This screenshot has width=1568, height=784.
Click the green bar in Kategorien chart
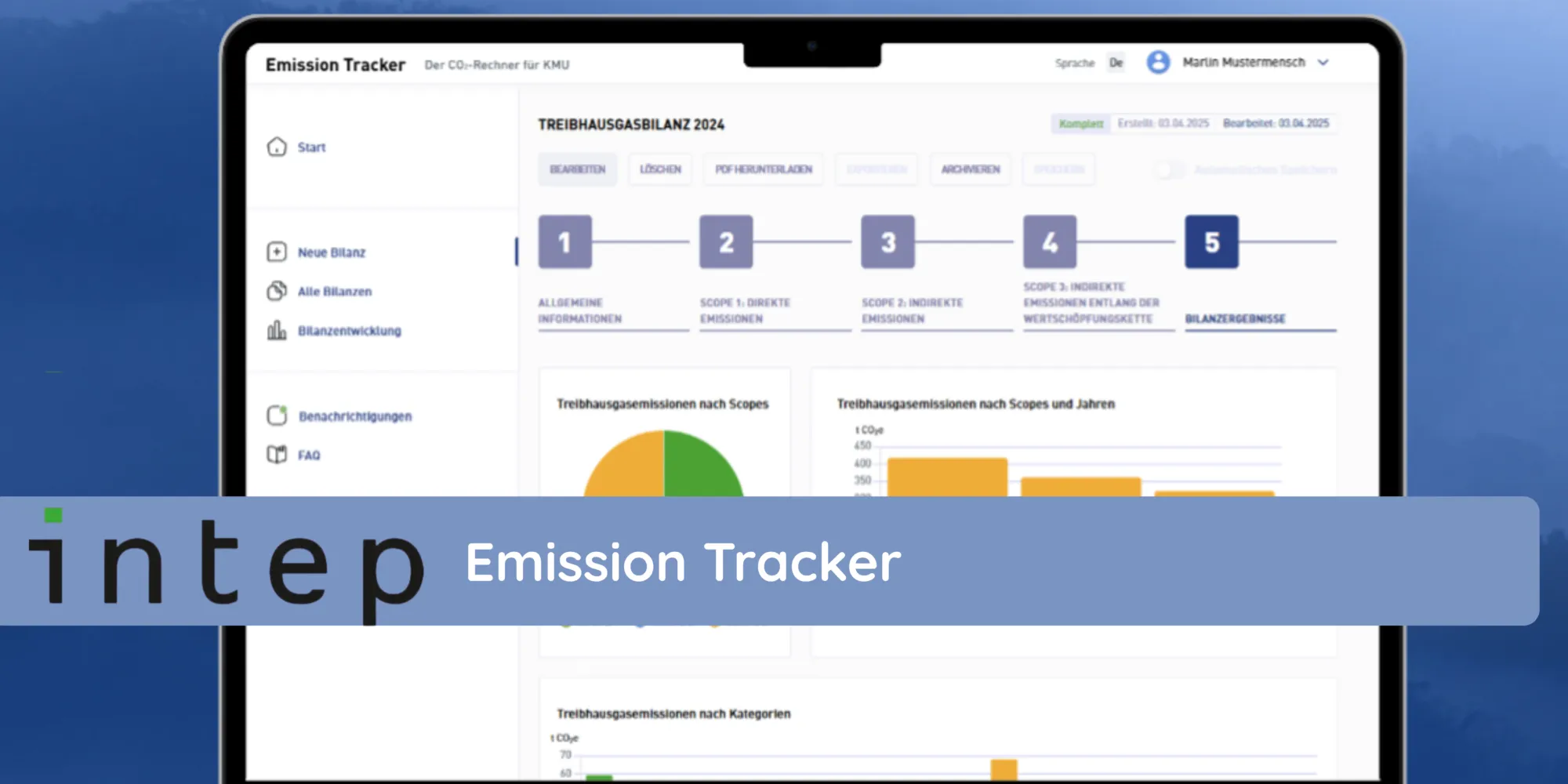tap(599, 778)
